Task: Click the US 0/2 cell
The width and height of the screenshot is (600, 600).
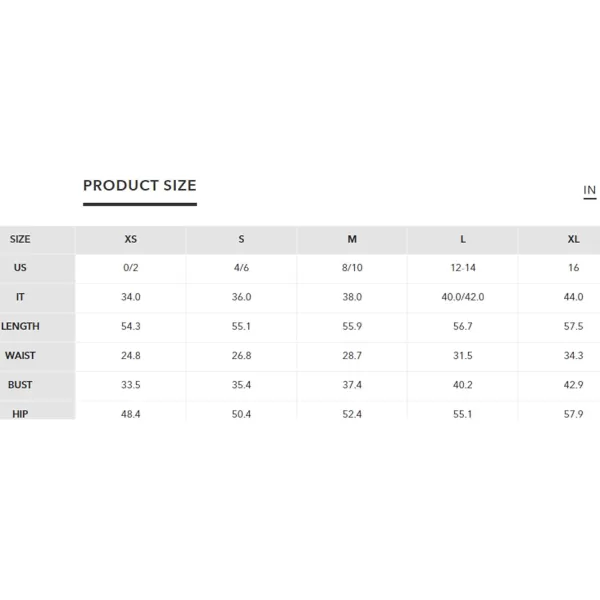Action: tap(130, 268)
